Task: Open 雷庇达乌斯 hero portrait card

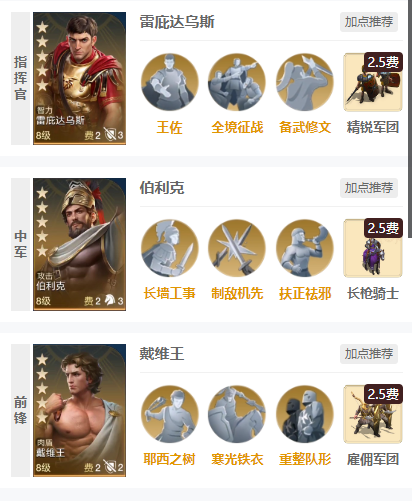Action: point(79,79)
